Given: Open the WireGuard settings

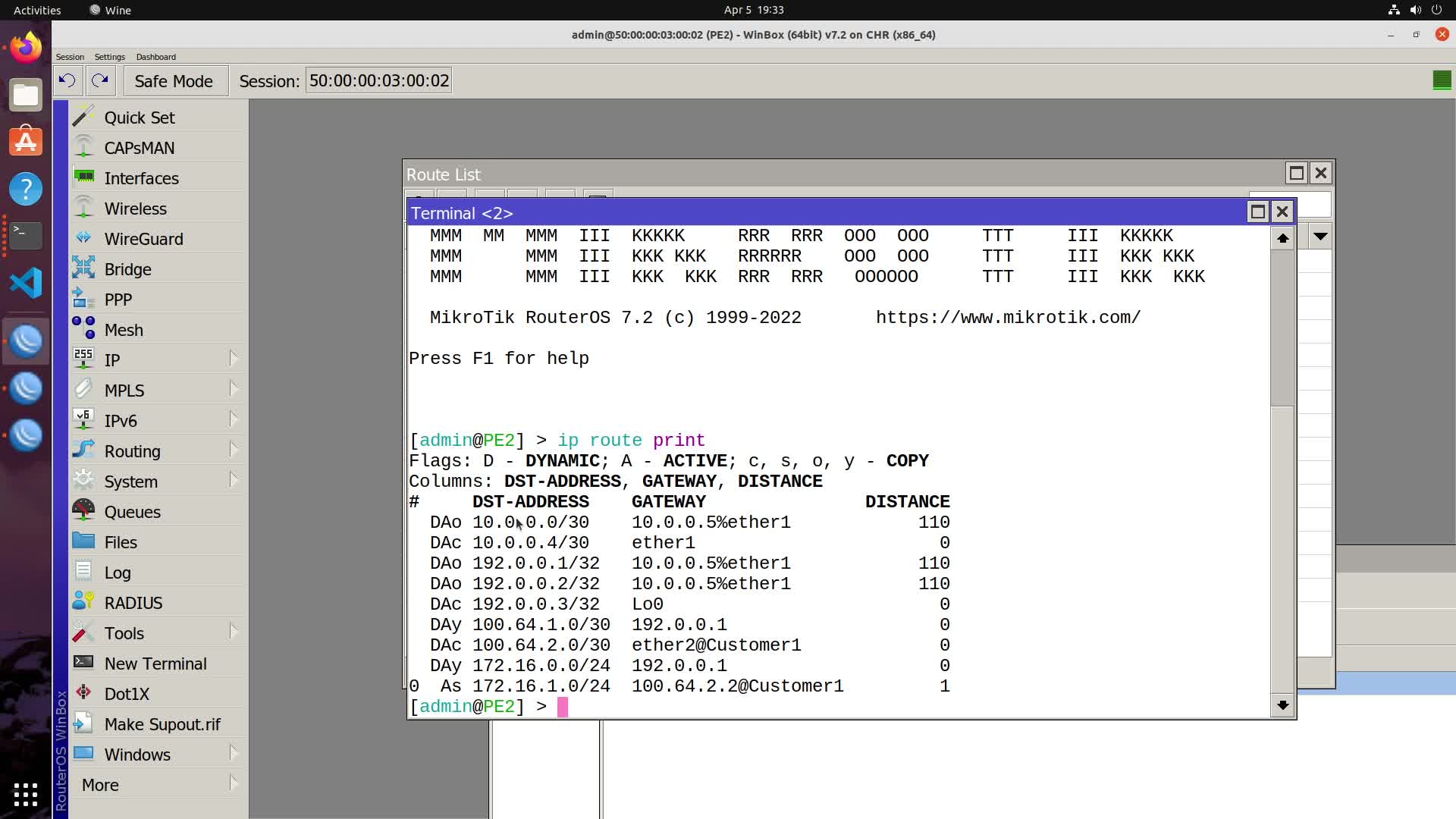Looking at the screenshot, I should [x=159, y=239].
